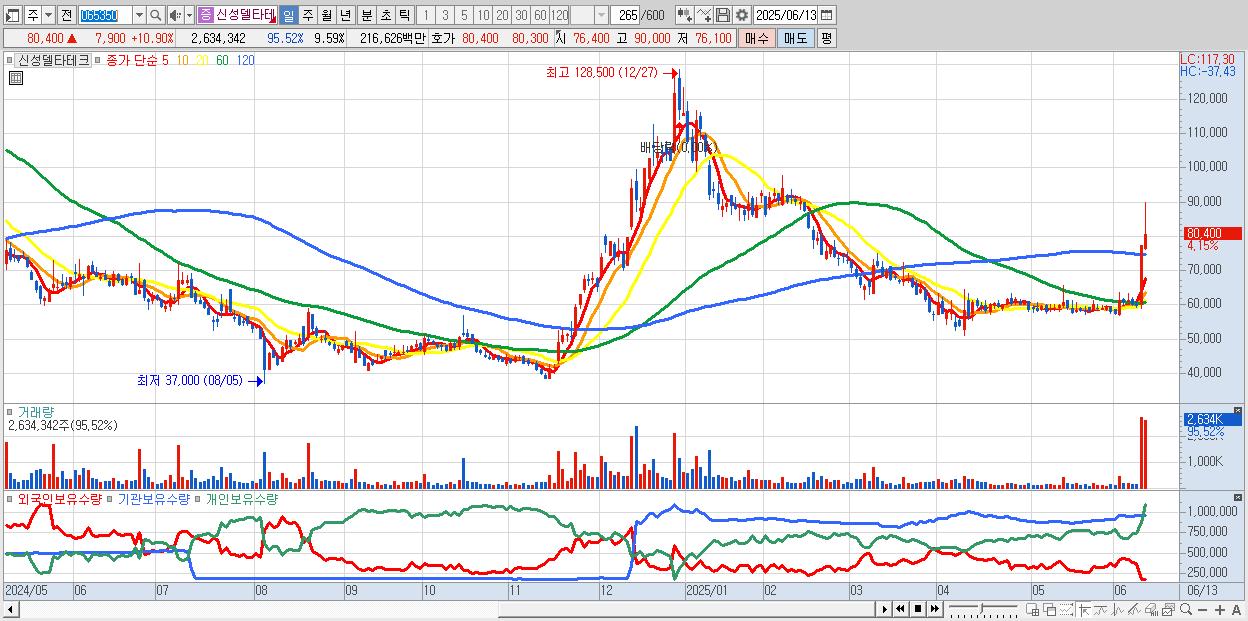Open chart settings gear icon
1248x621 pixels.
[741, 15]
